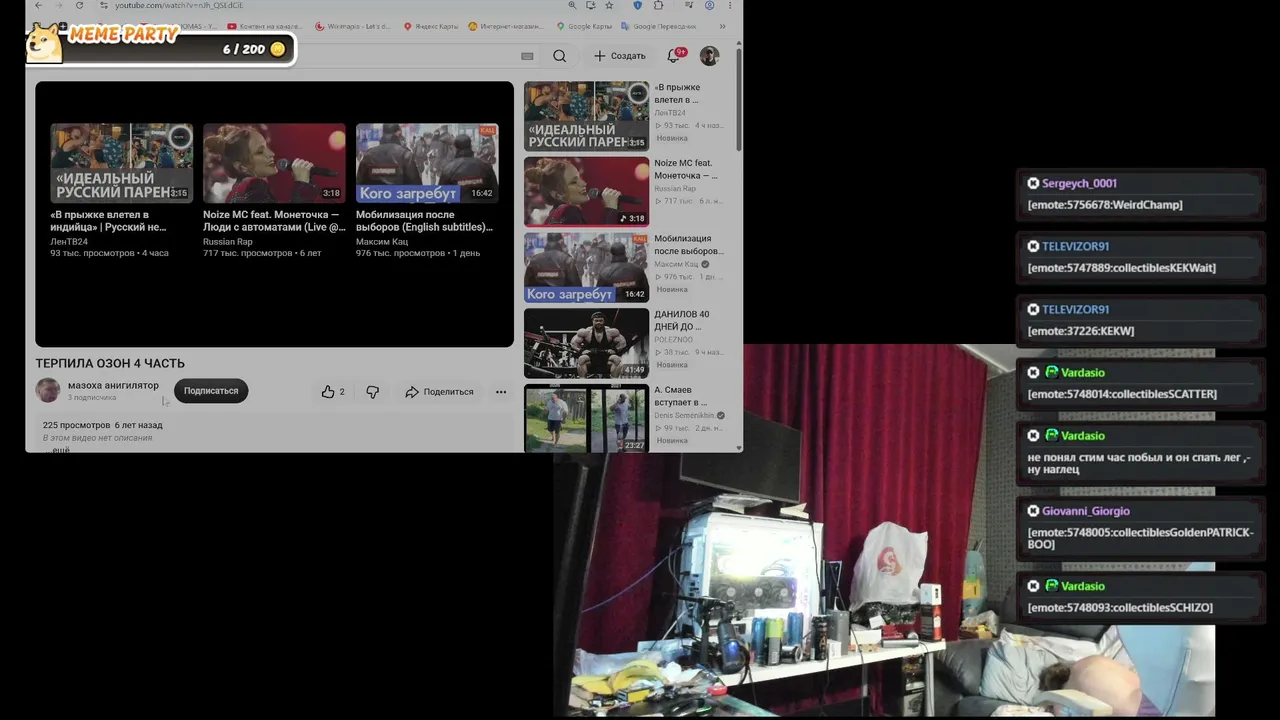This screenshot has width=1280, height=720.
Task: Click chat message collectiblesKEKWait
Action: [x=1122, y=268]
